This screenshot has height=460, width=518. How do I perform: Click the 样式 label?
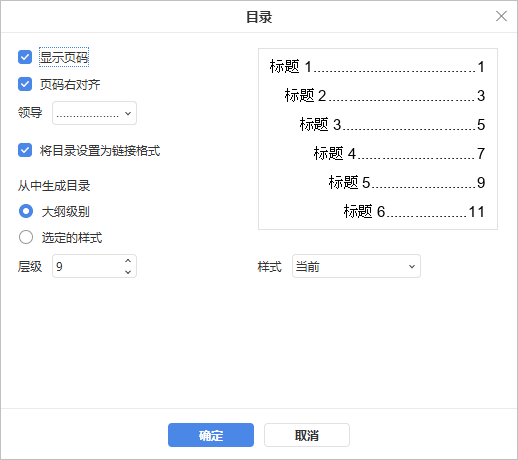click(270, 266)
